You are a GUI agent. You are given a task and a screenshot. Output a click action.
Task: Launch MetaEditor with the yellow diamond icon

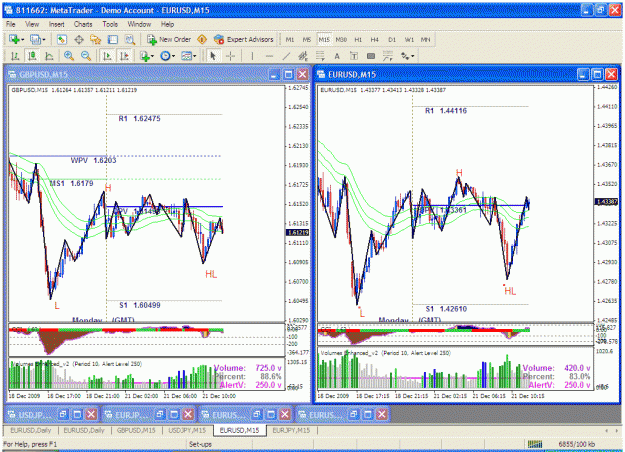coord(202,39)
